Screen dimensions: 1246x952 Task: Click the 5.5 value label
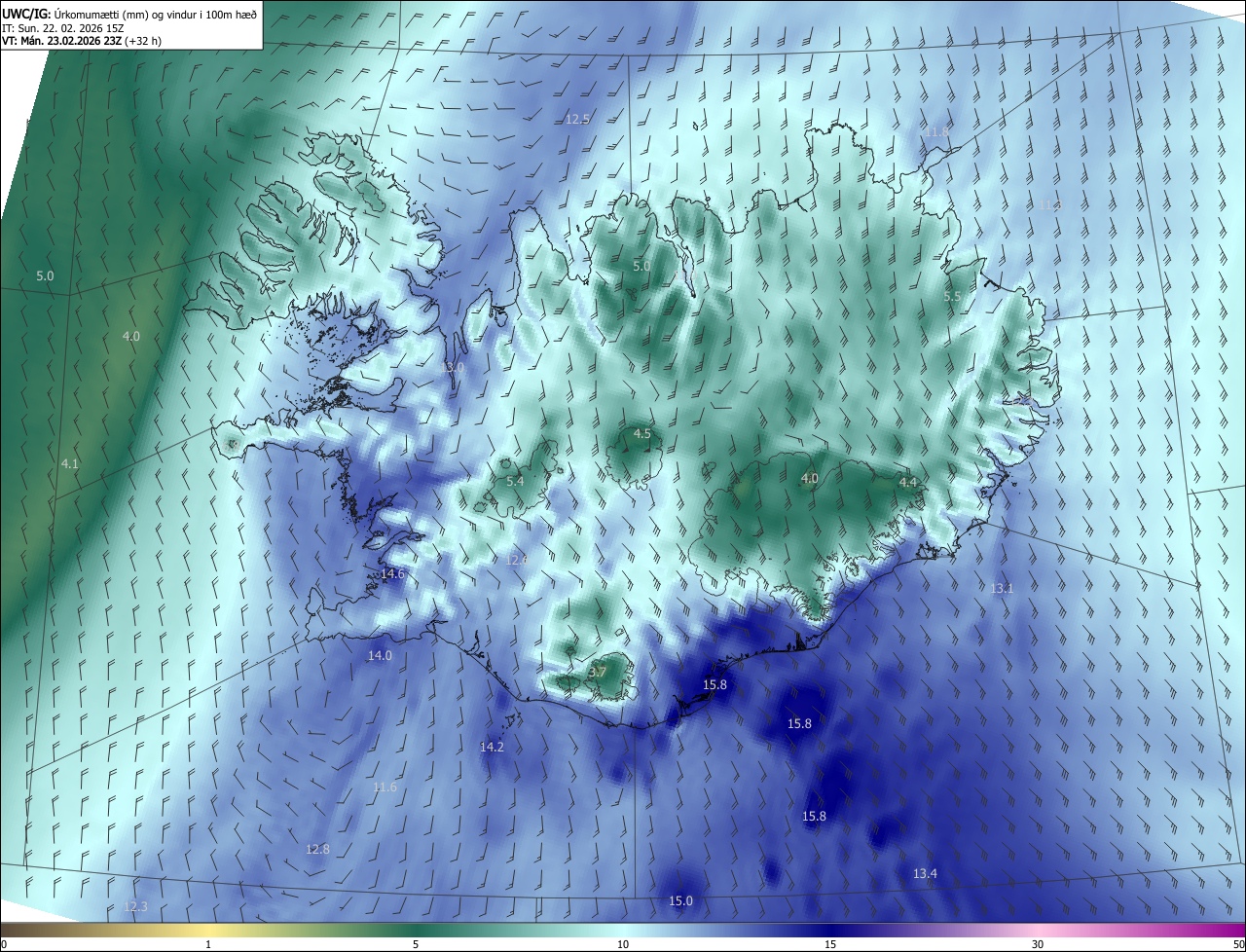point(953,296)
